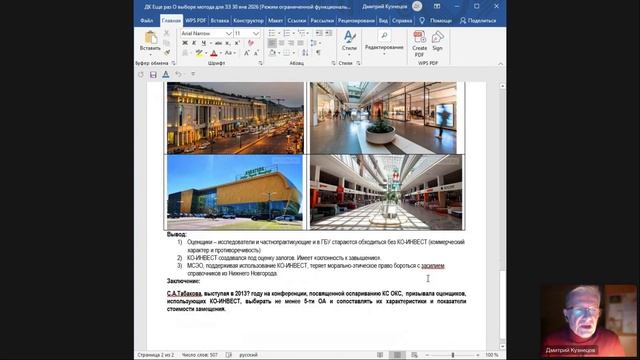
Task: Switch to the References (Ссылки) tab
Action: (x=297, y=20)
